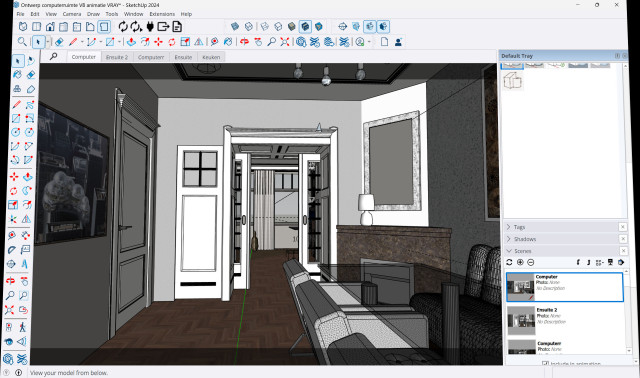Select the 3D Text tool
640x378 pixels.
(x=24, y=264)
